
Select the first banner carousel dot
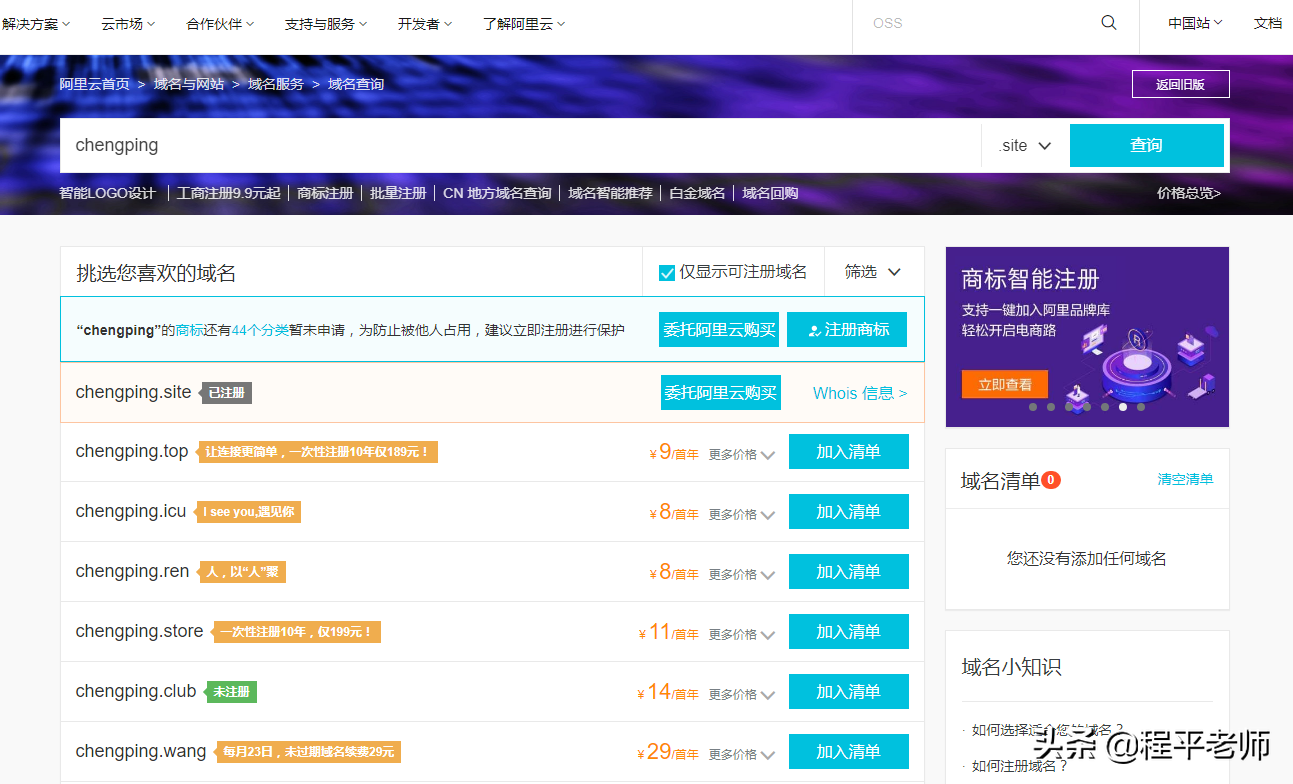pyautogui.click(x=1033, y=407)
